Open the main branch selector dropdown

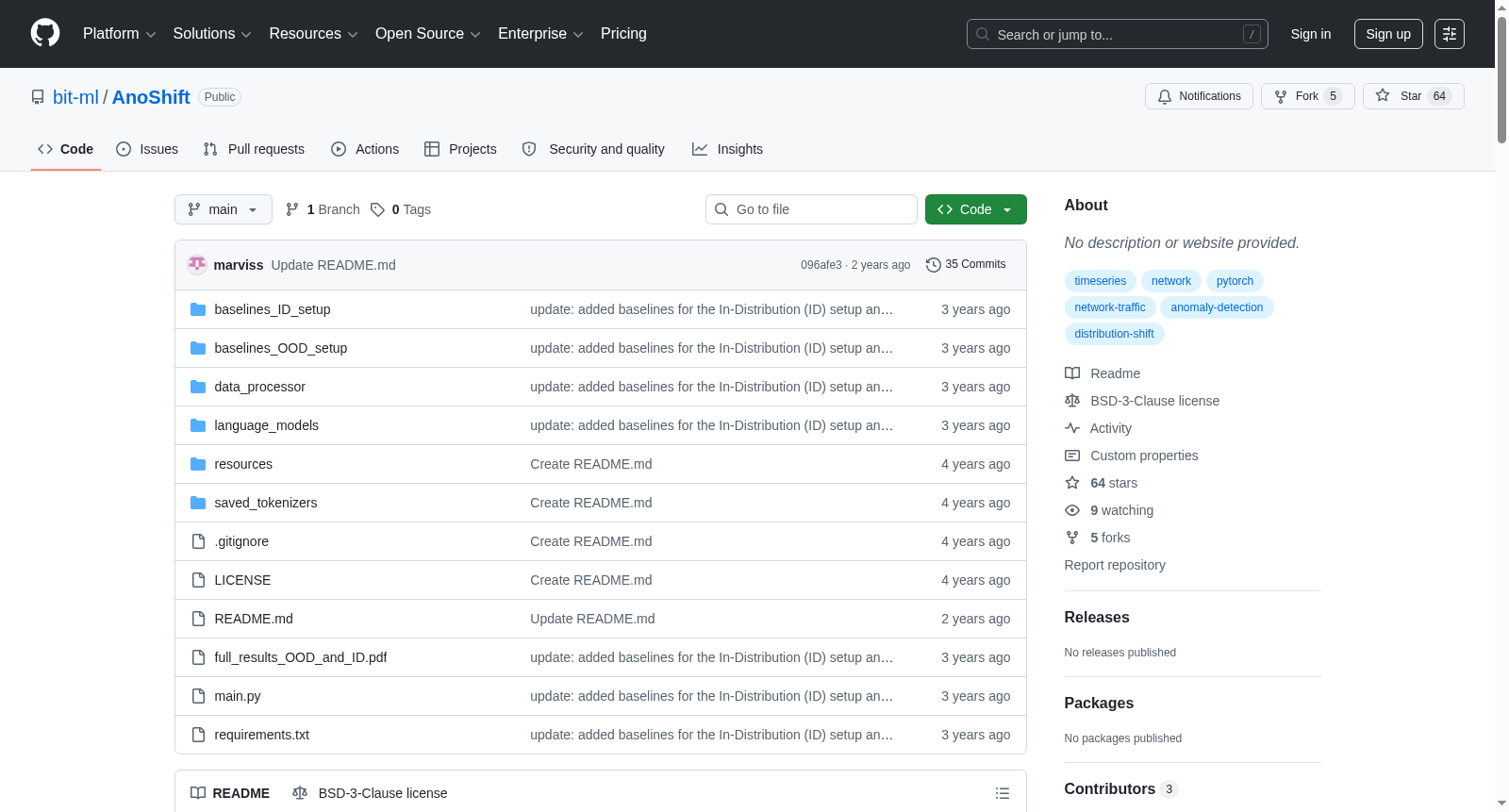[224, 209]
